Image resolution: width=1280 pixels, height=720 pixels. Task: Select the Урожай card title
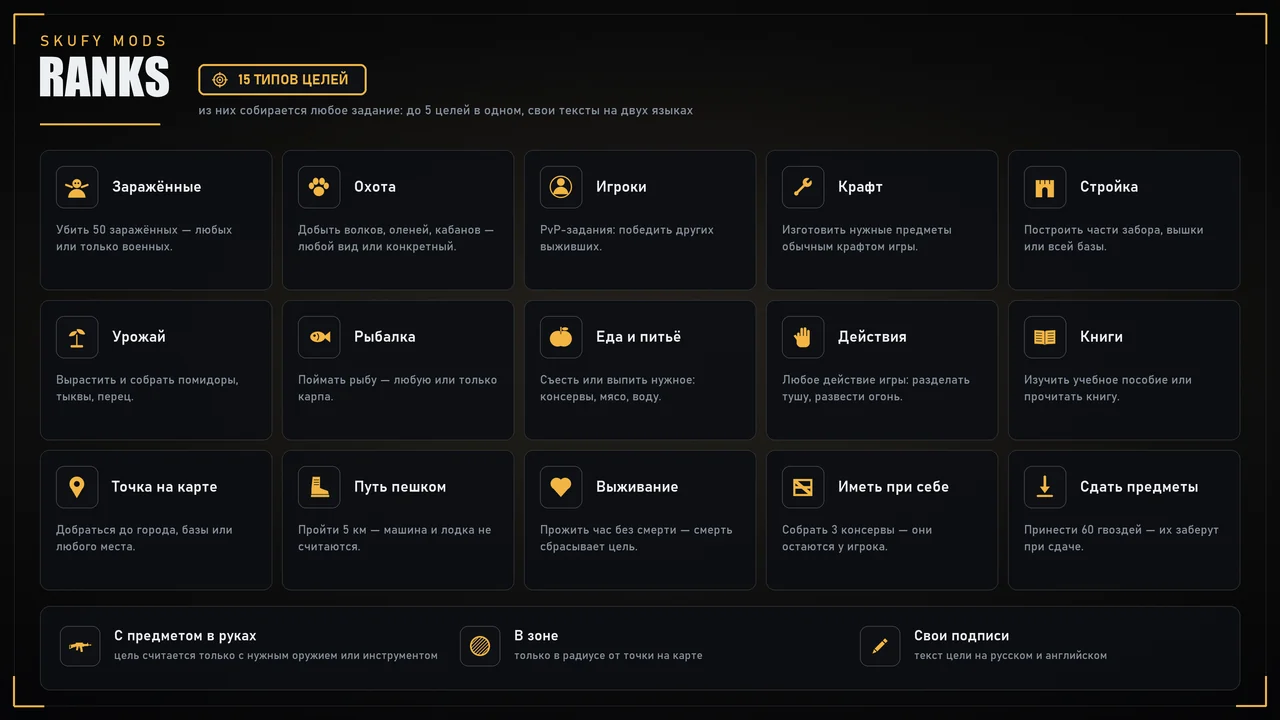tap(139, 337)
